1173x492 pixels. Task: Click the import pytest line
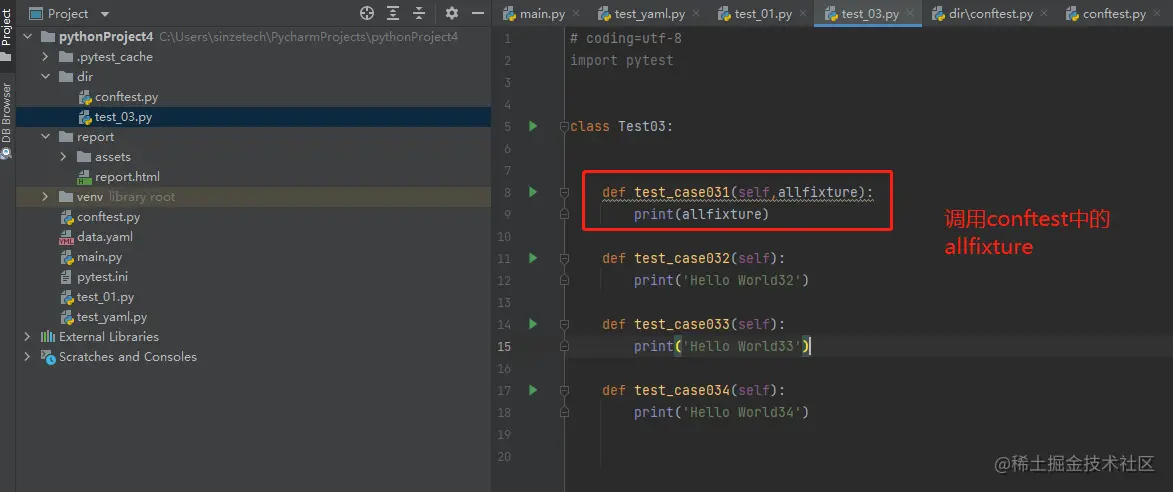point(622,61)
